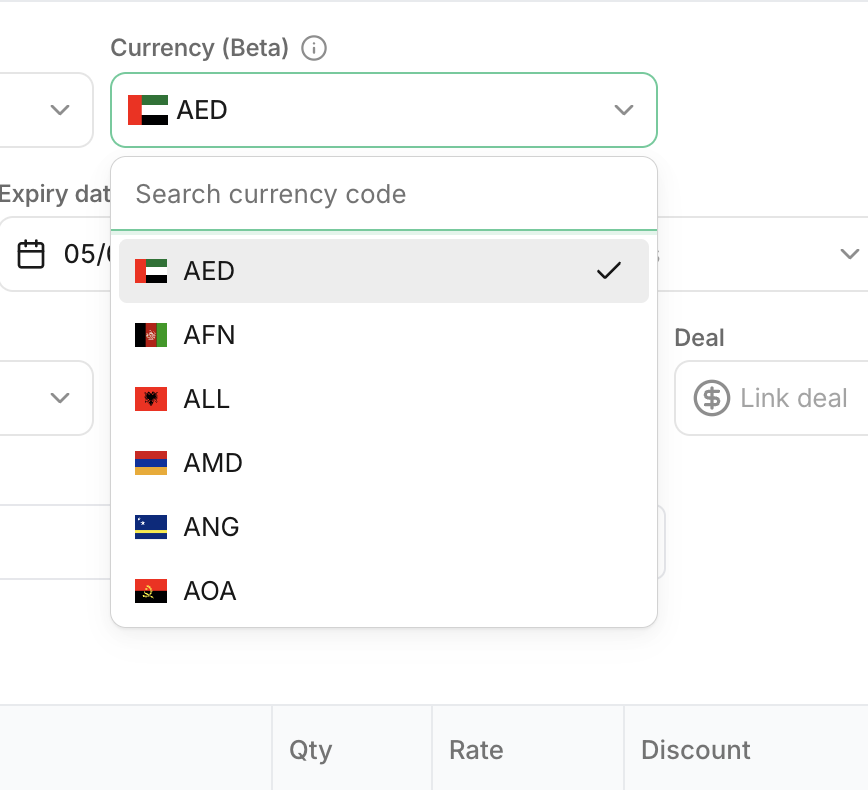Collapse the AED currency dropdown chevron
Image resolution: width=868 pixels, height=790 pixels.
(624, 110)
